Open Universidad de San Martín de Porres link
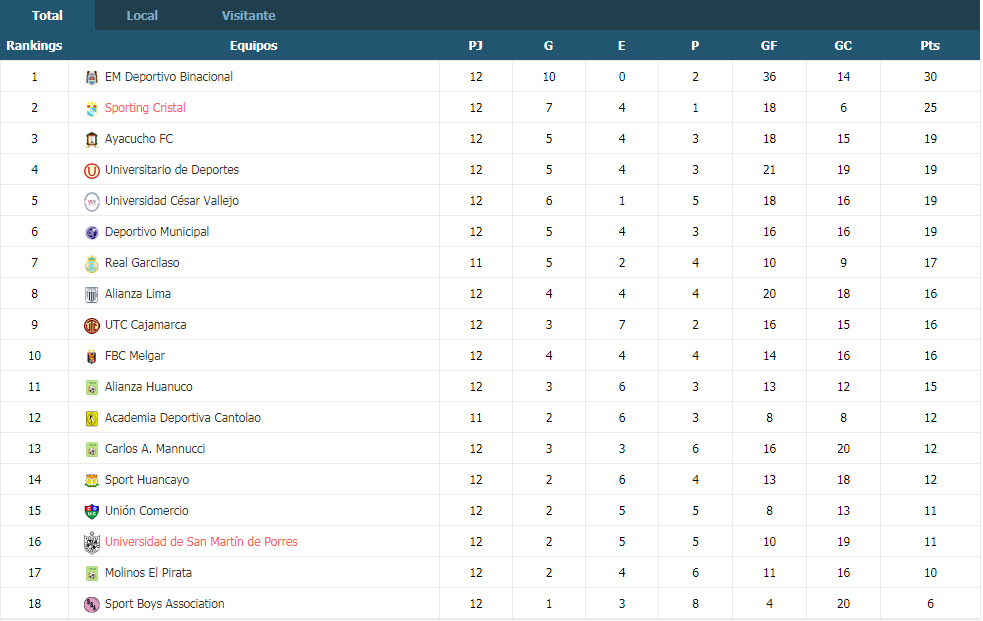Screen dimensions: 983x621 201,542
